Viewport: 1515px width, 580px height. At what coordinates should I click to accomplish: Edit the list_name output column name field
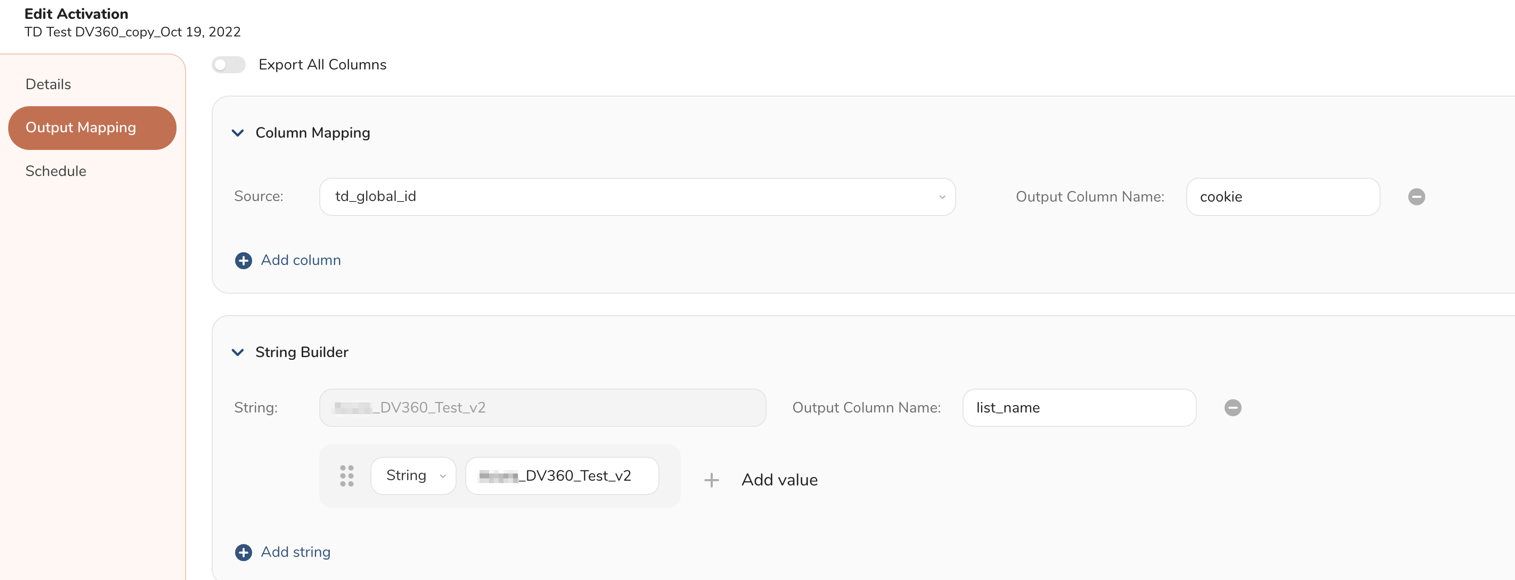click(x=1078, y=408)
